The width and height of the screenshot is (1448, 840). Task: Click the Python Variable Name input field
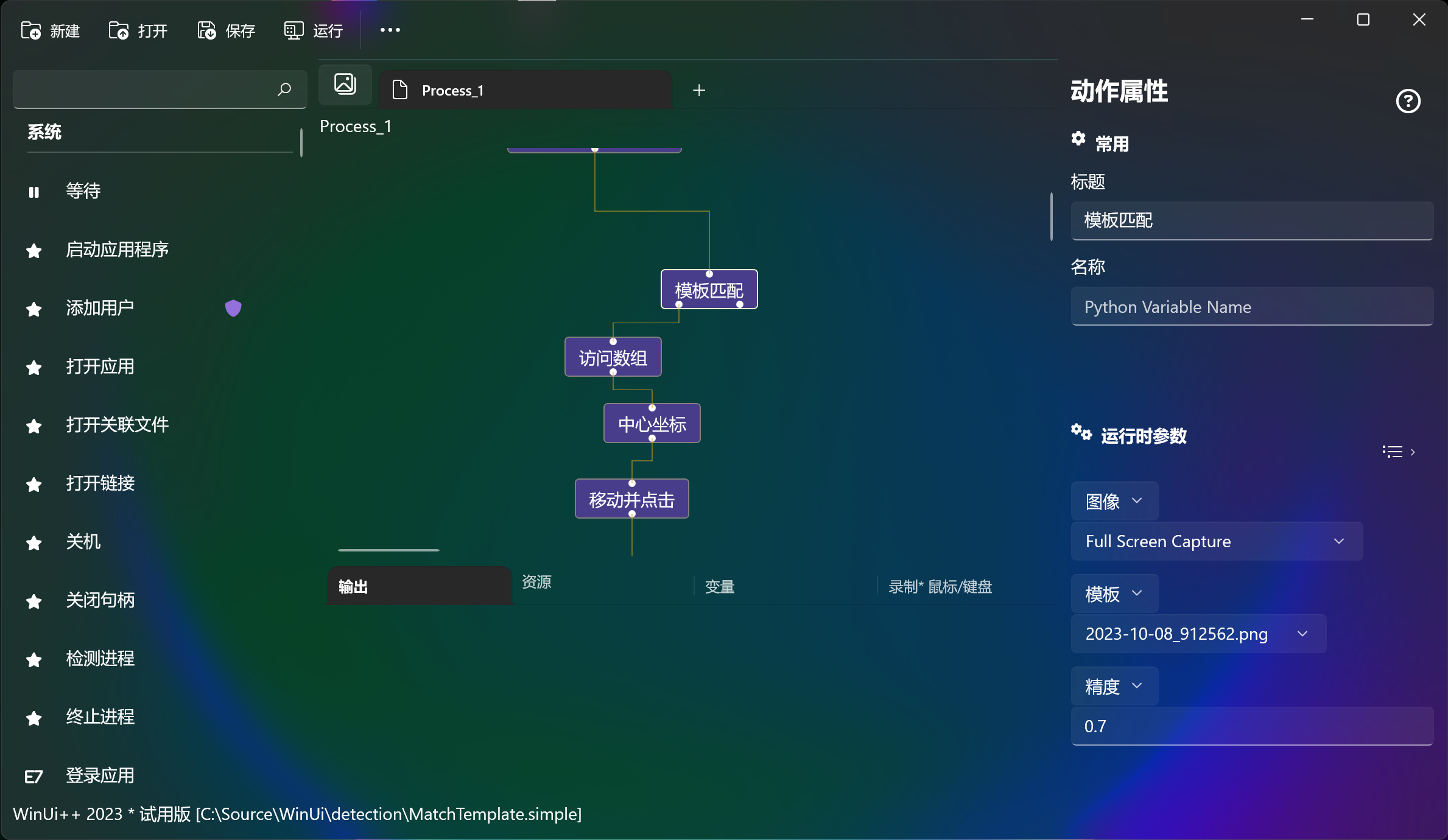pos(1251,307)
